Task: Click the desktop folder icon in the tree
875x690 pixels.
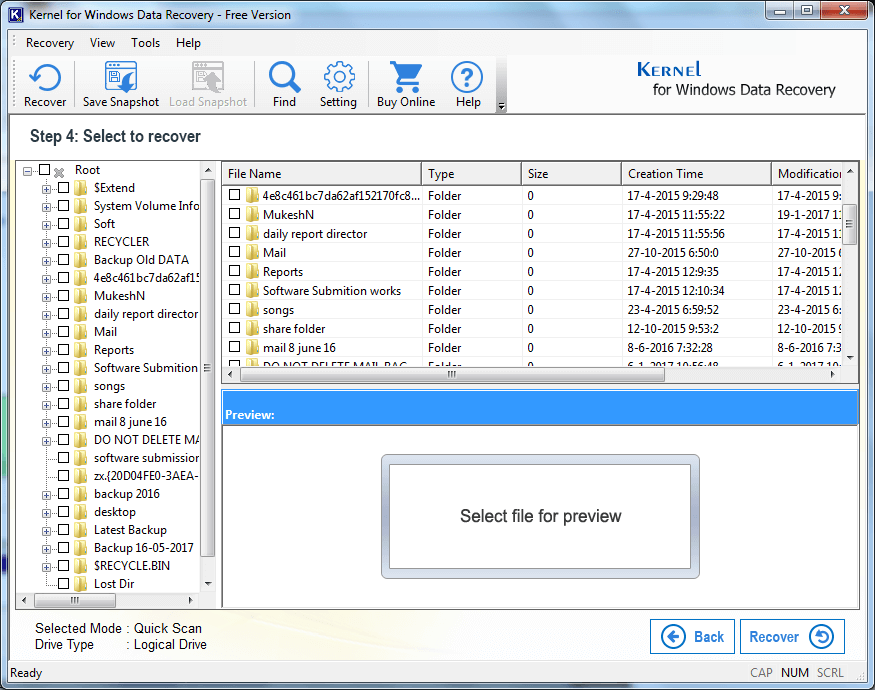Action: [x=81, y=512]
